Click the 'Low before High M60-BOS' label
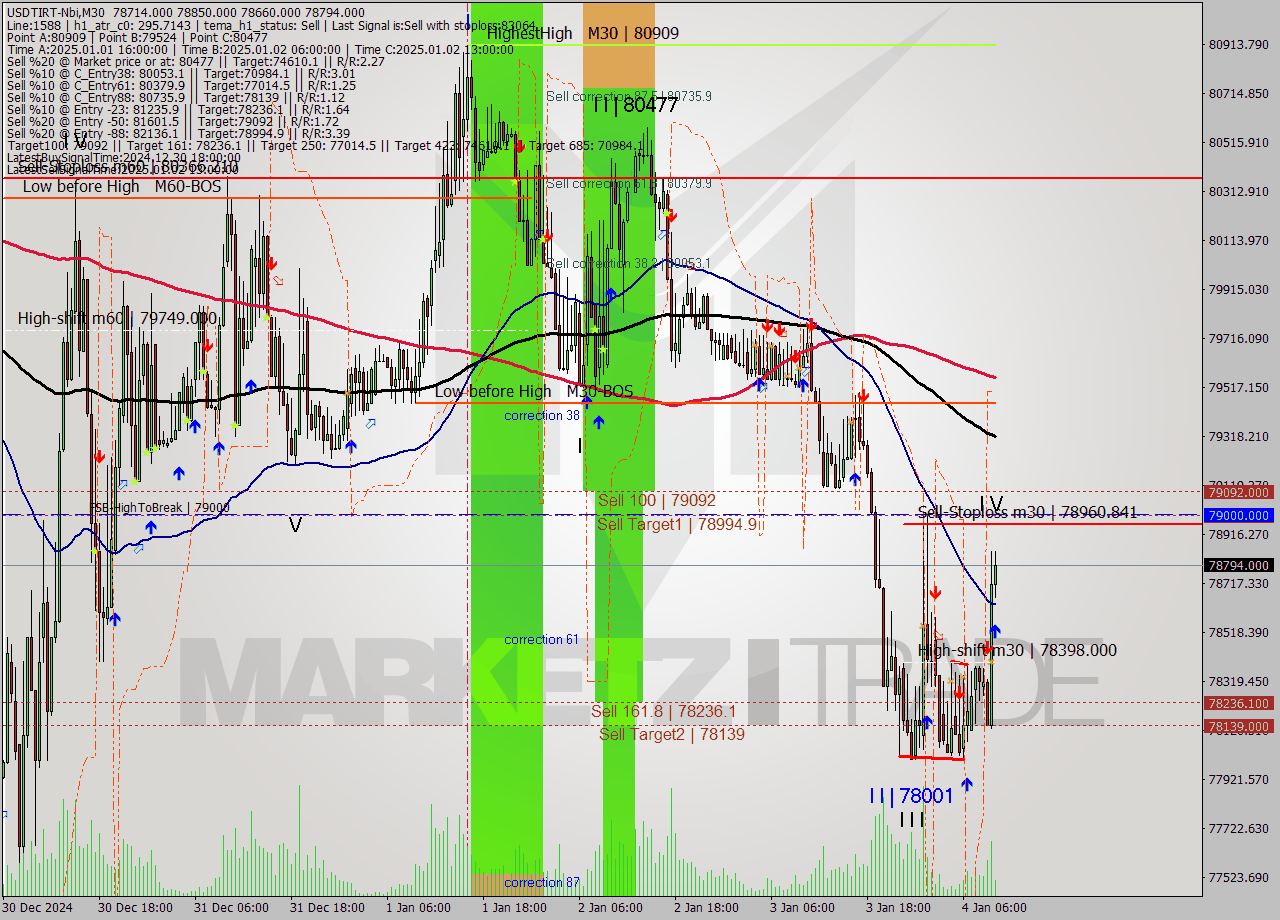Viewport: 1280px width, 920px height. click(x=122, y=186)
